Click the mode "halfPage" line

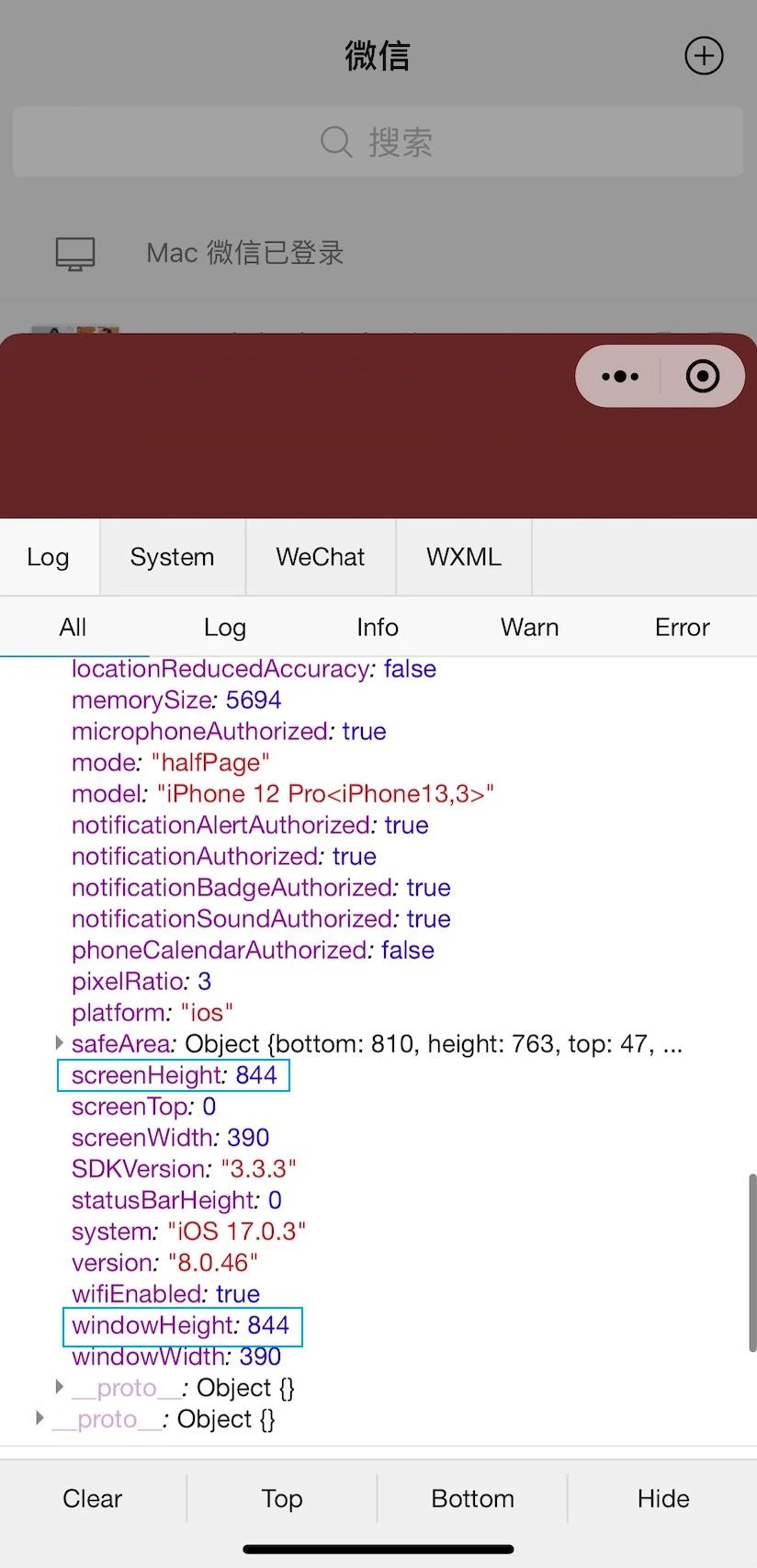[171, 763]
